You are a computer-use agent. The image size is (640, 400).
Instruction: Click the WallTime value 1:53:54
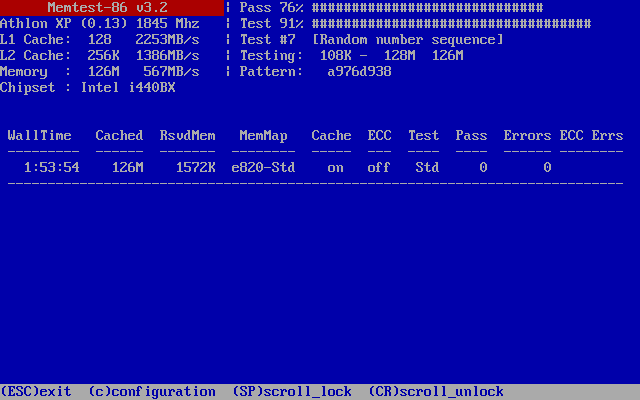point(52,167)
